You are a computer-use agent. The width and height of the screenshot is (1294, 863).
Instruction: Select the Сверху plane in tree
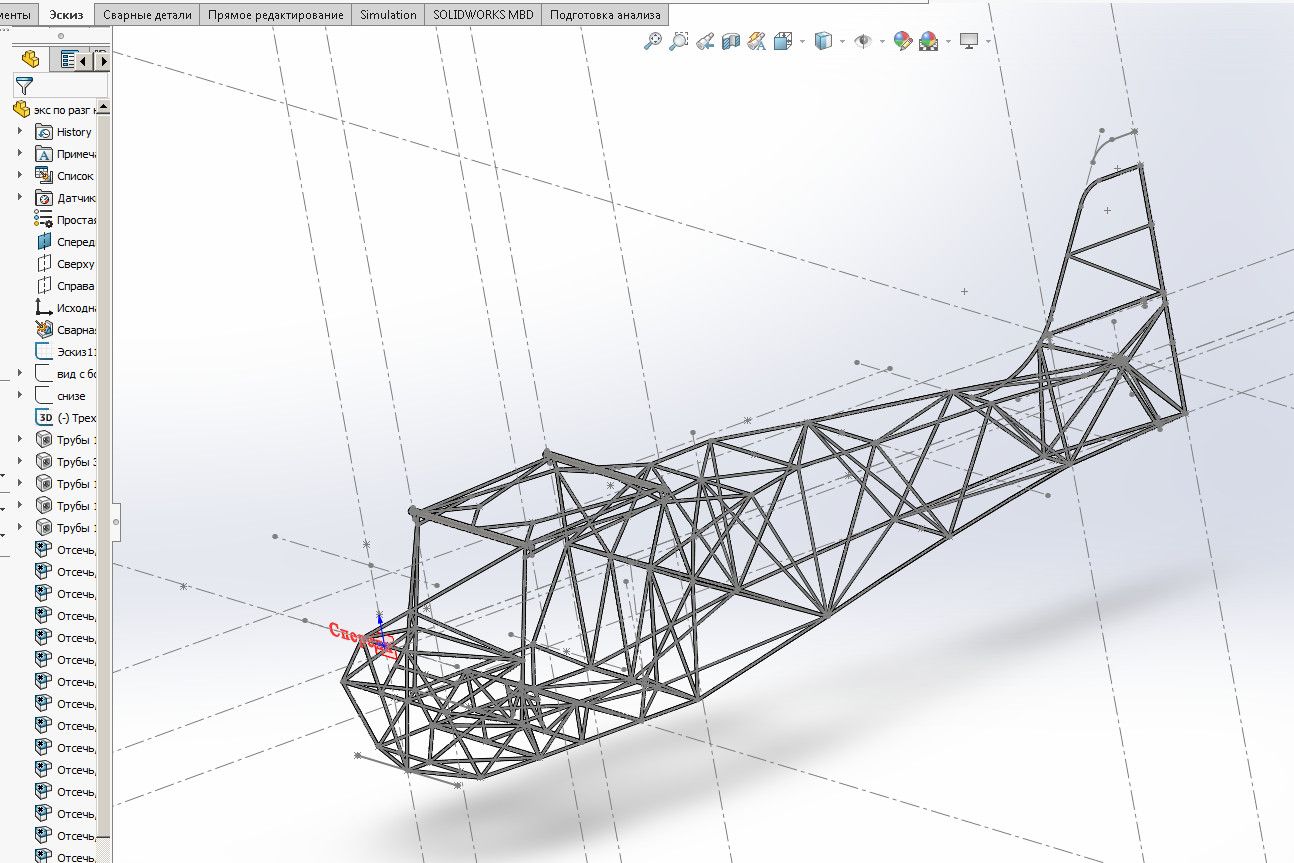[x=75, y=264]
